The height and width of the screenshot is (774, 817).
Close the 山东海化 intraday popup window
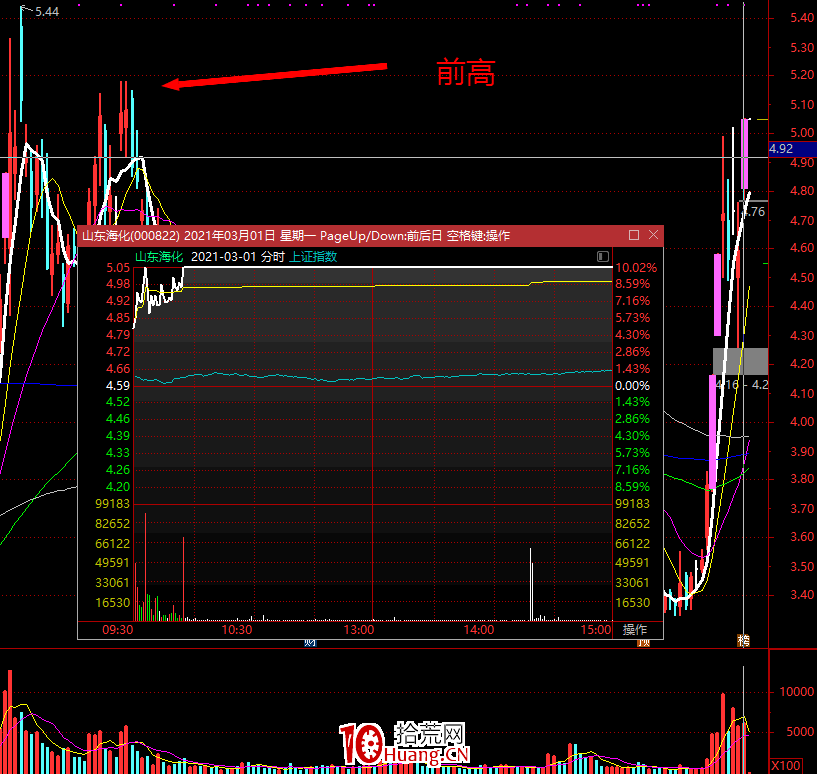click(x=653, y=235)
